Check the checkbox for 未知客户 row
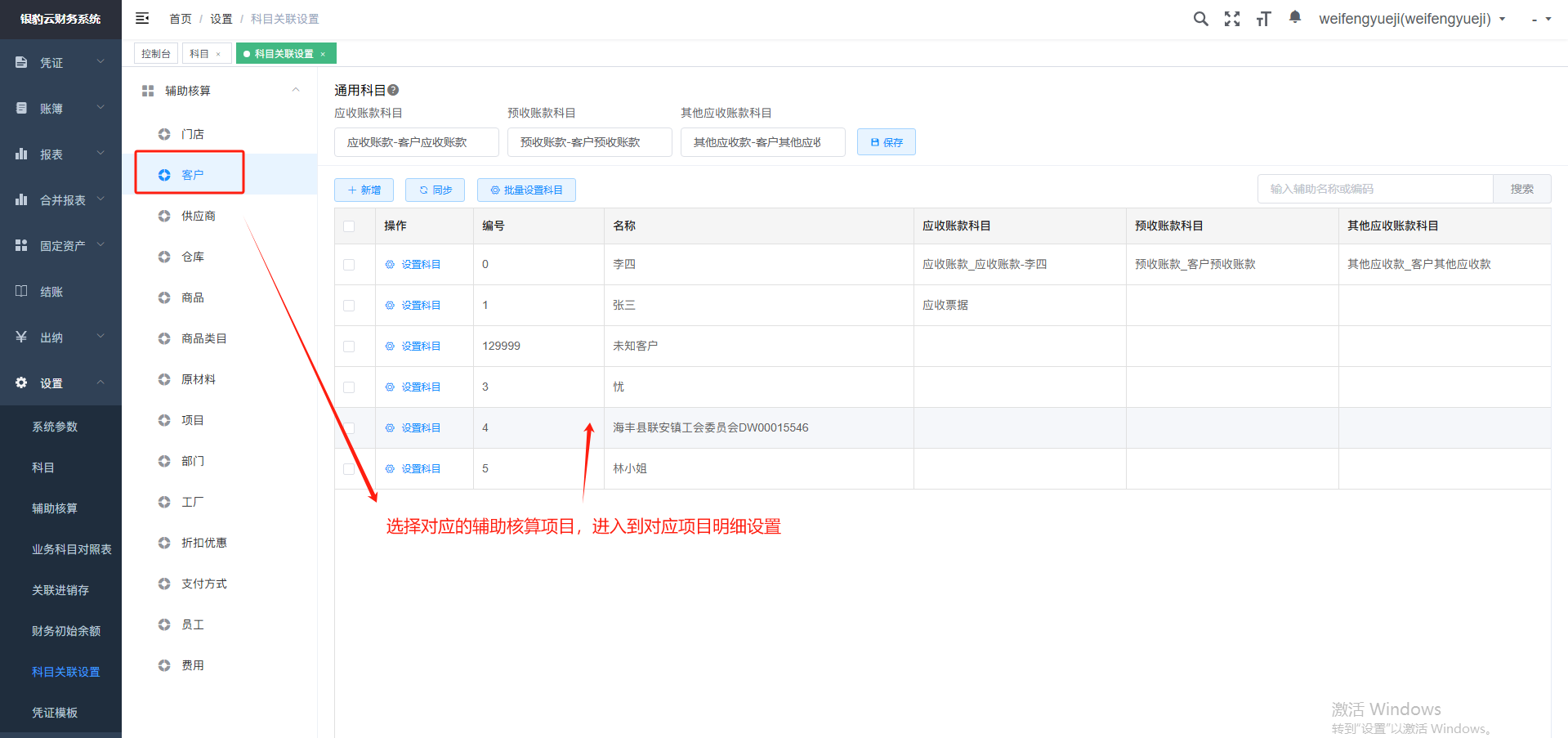The height and width of the screenshot is (738, 1568). pos(349,347)
